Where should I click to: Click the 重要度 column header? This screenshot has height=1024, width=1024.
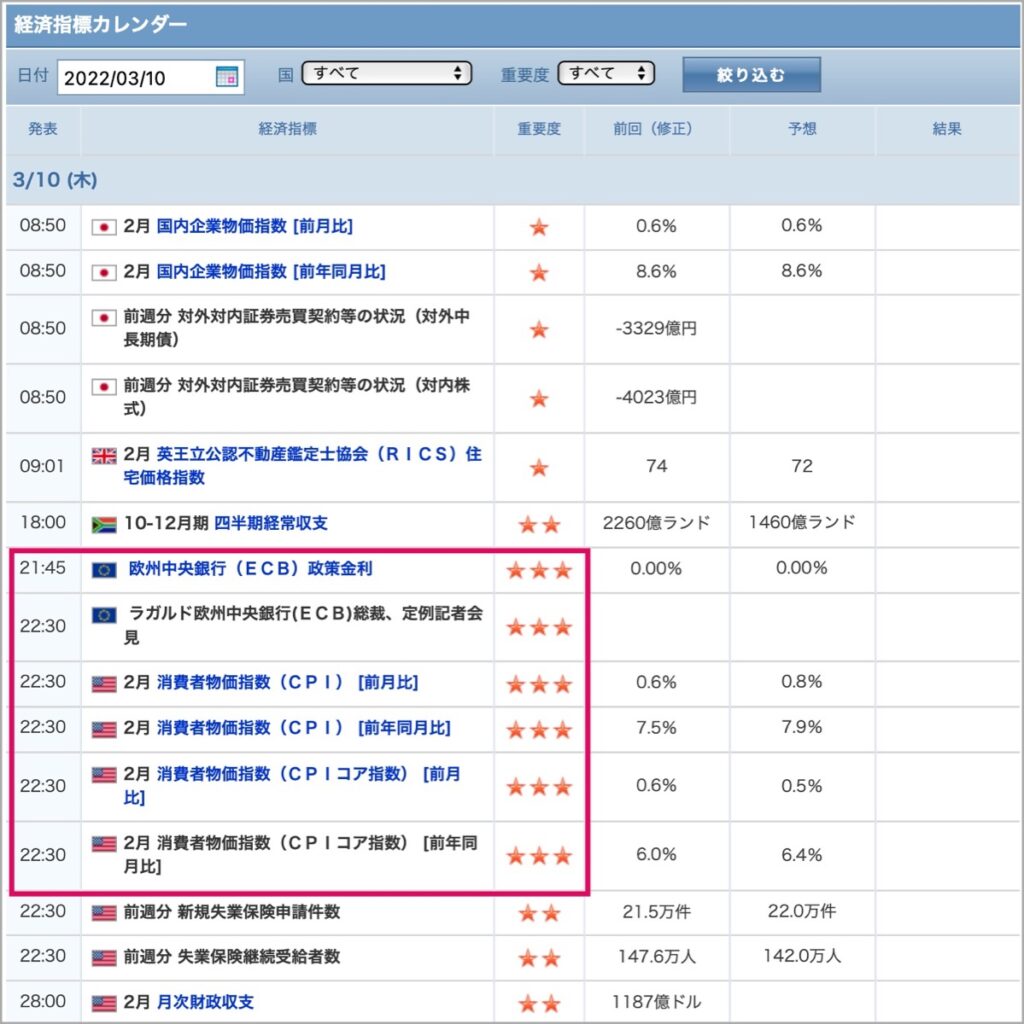click(x=539, y=129)
